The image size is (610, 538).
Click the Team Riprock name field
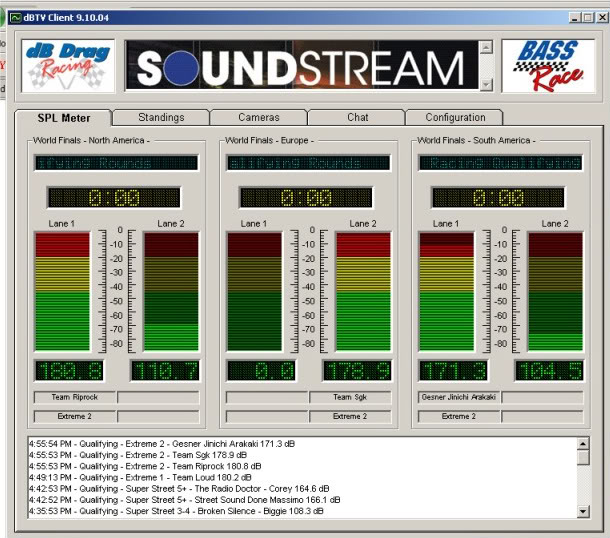[75, 397]
